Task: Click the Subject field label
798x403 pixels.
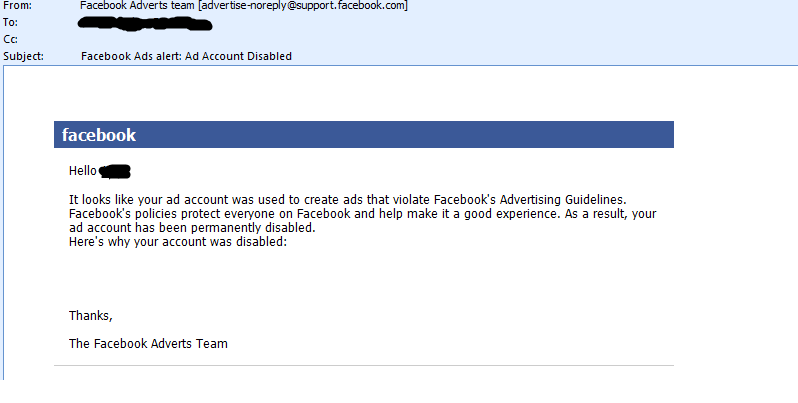Action: pyautogui.click(x=24, y=56)
